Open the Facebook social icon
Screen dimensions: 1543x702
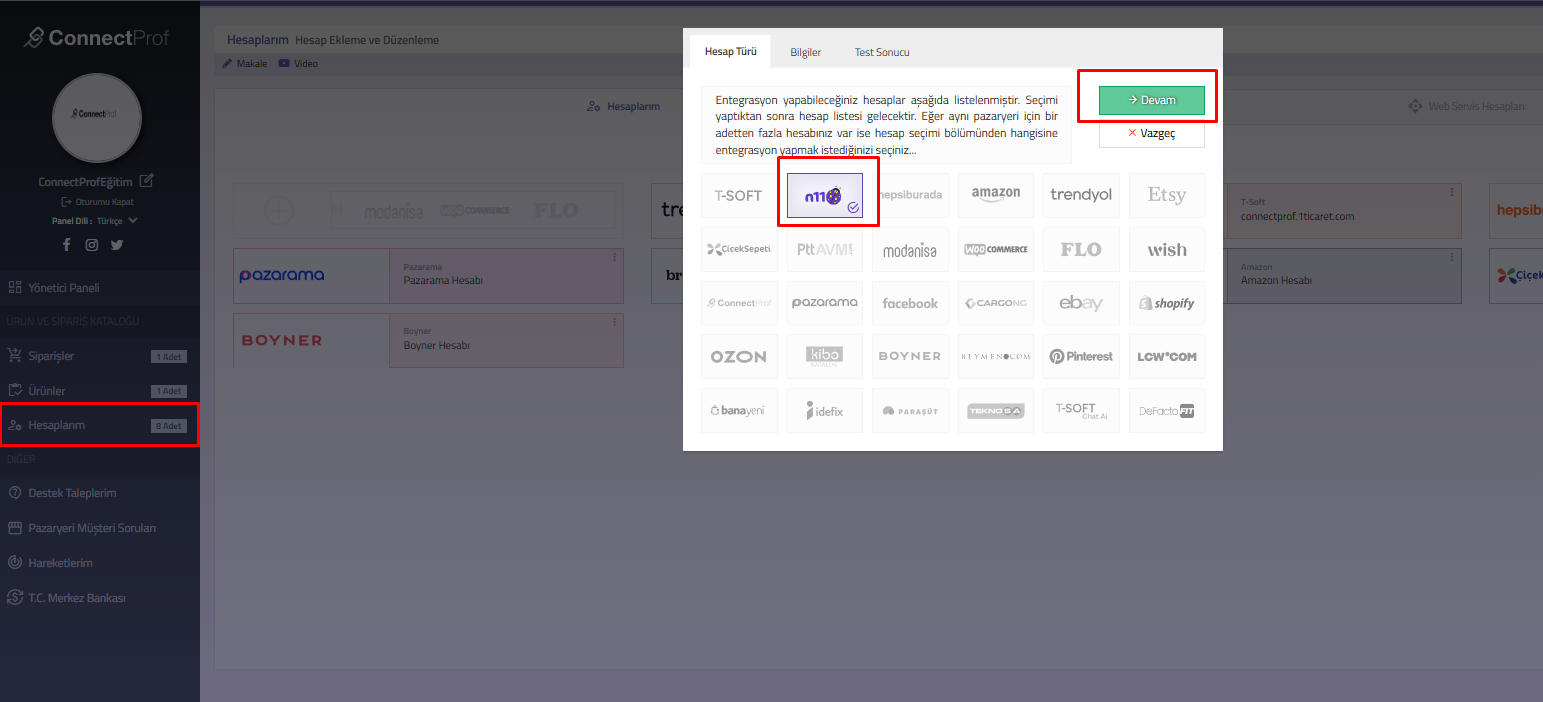(x=67, y=245)
